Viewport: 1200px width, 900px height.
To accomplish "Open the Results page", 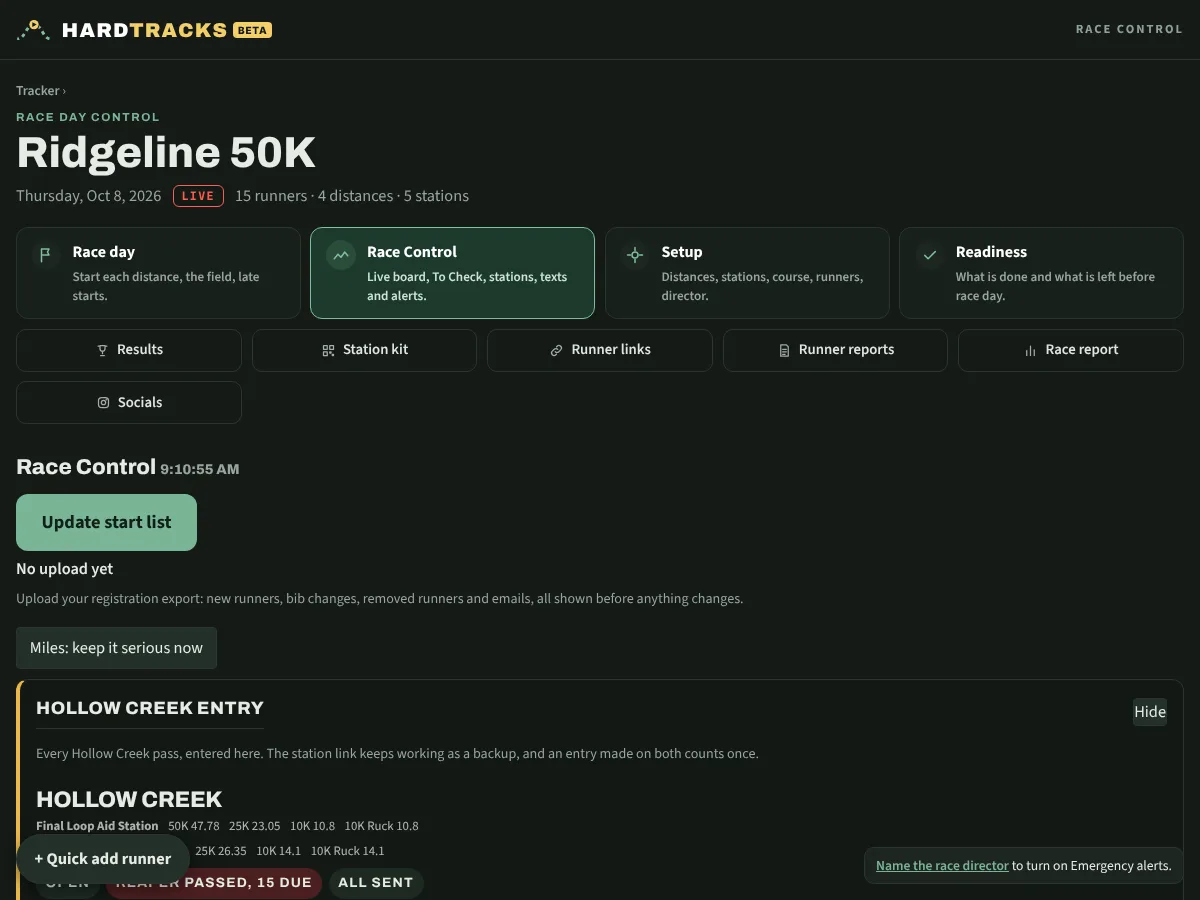I will 129,350.
